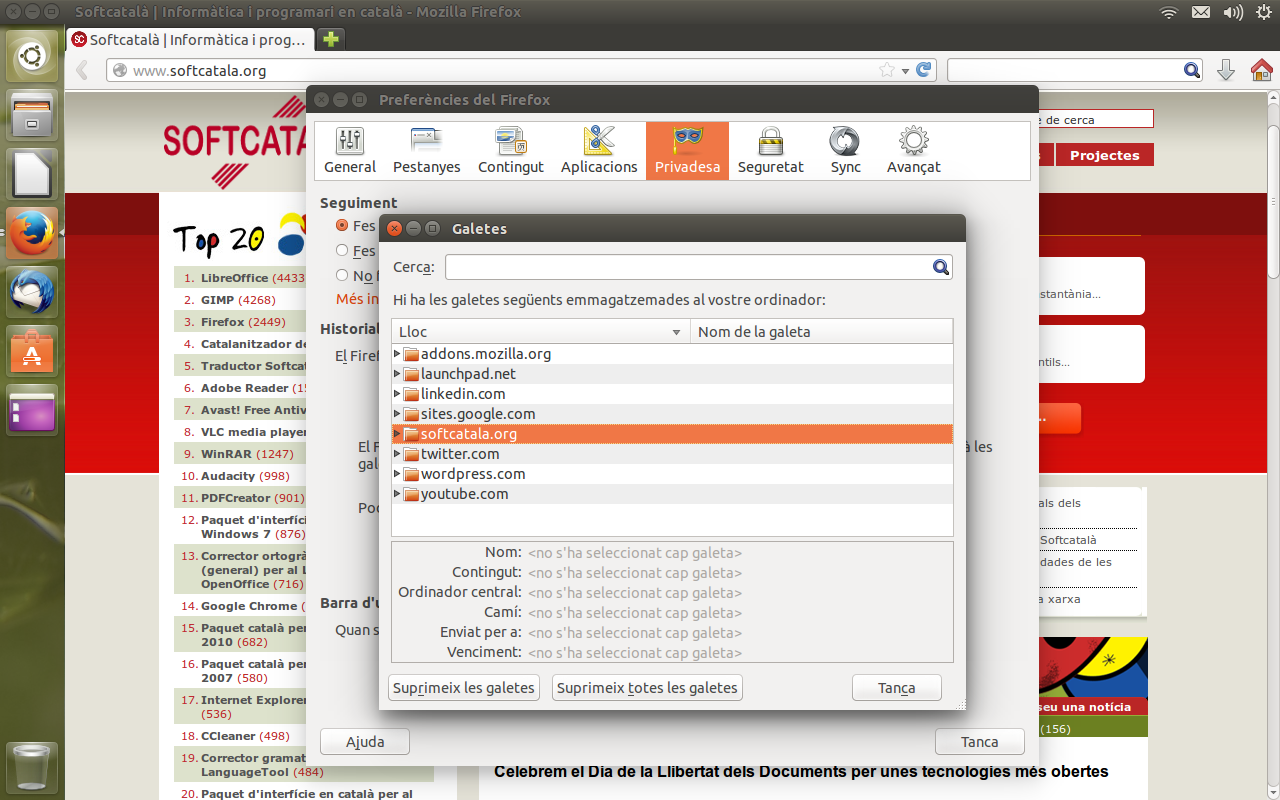Sort by the Lloc column header
This screenshot has height=800, width=1280.
coord(540,331)
